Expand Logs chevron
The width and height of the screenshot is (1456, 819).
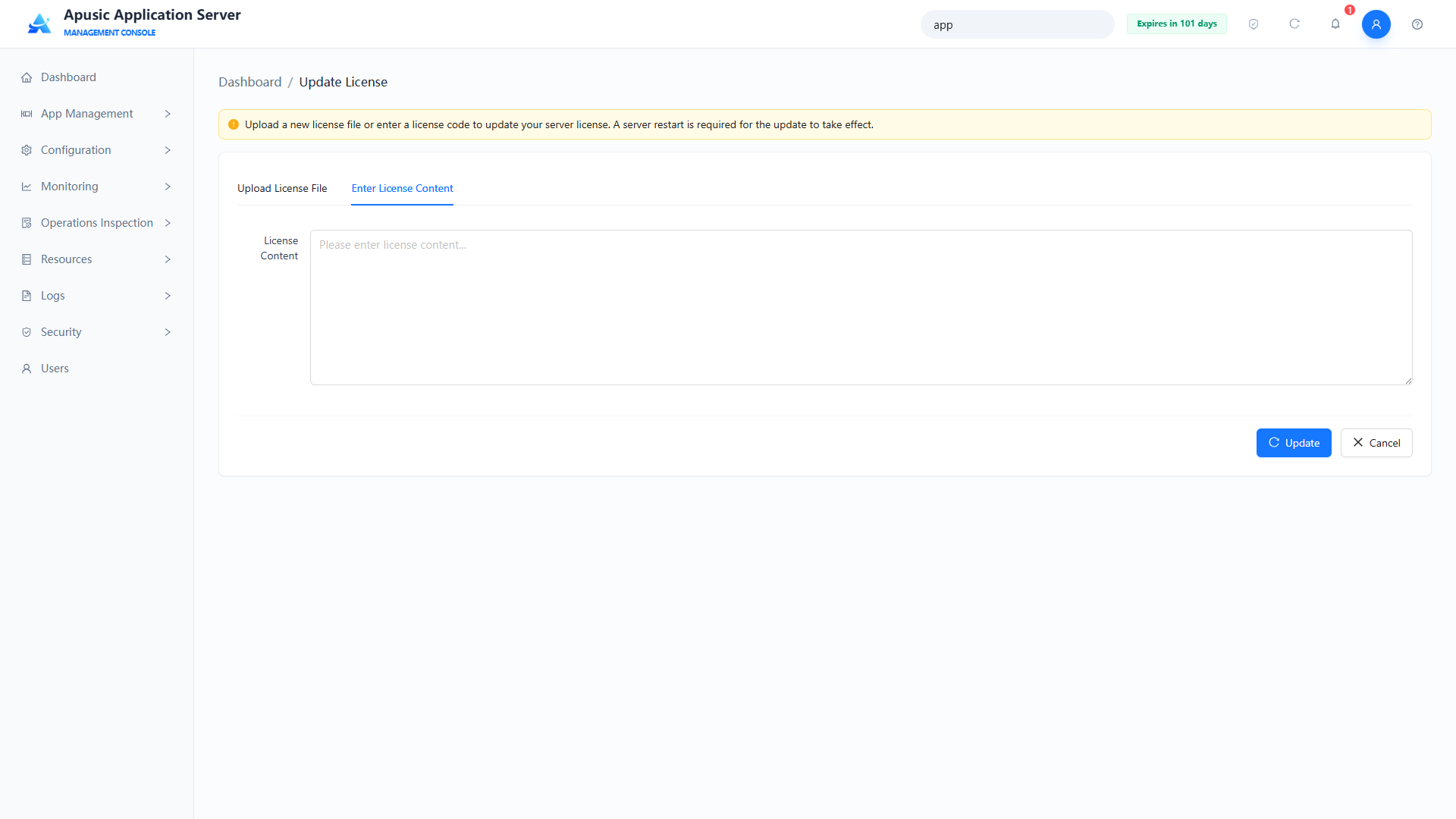(168, 296)
